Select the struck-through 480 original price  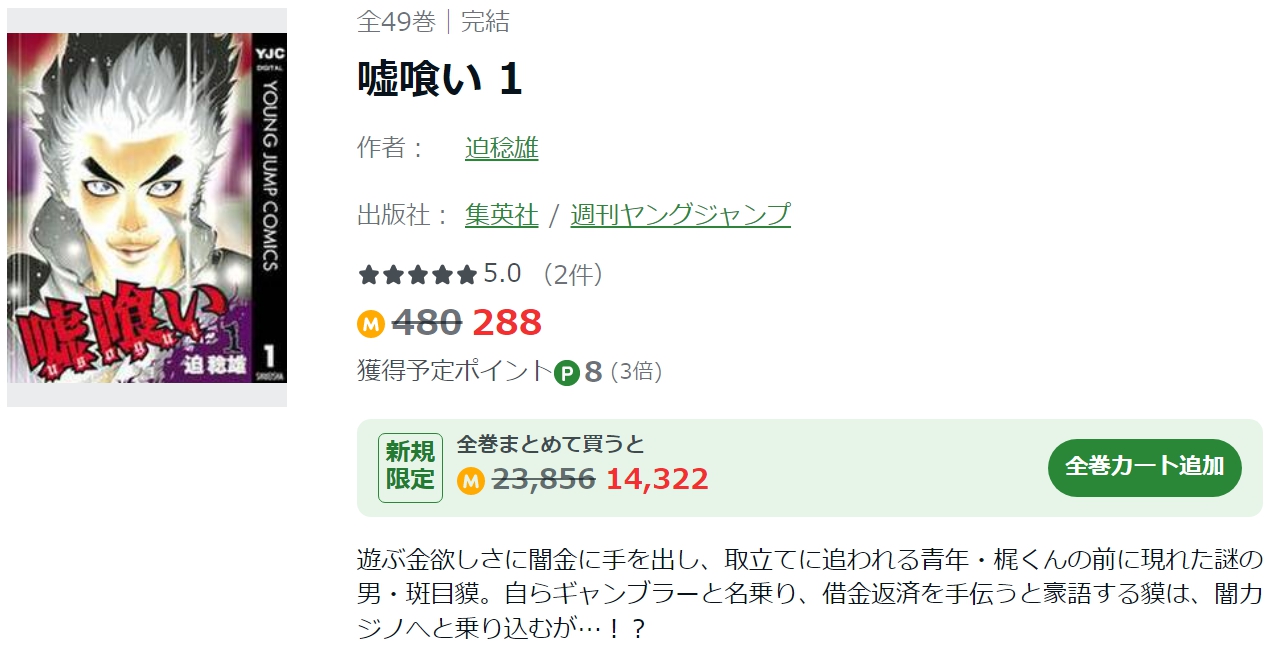point(427,322)
